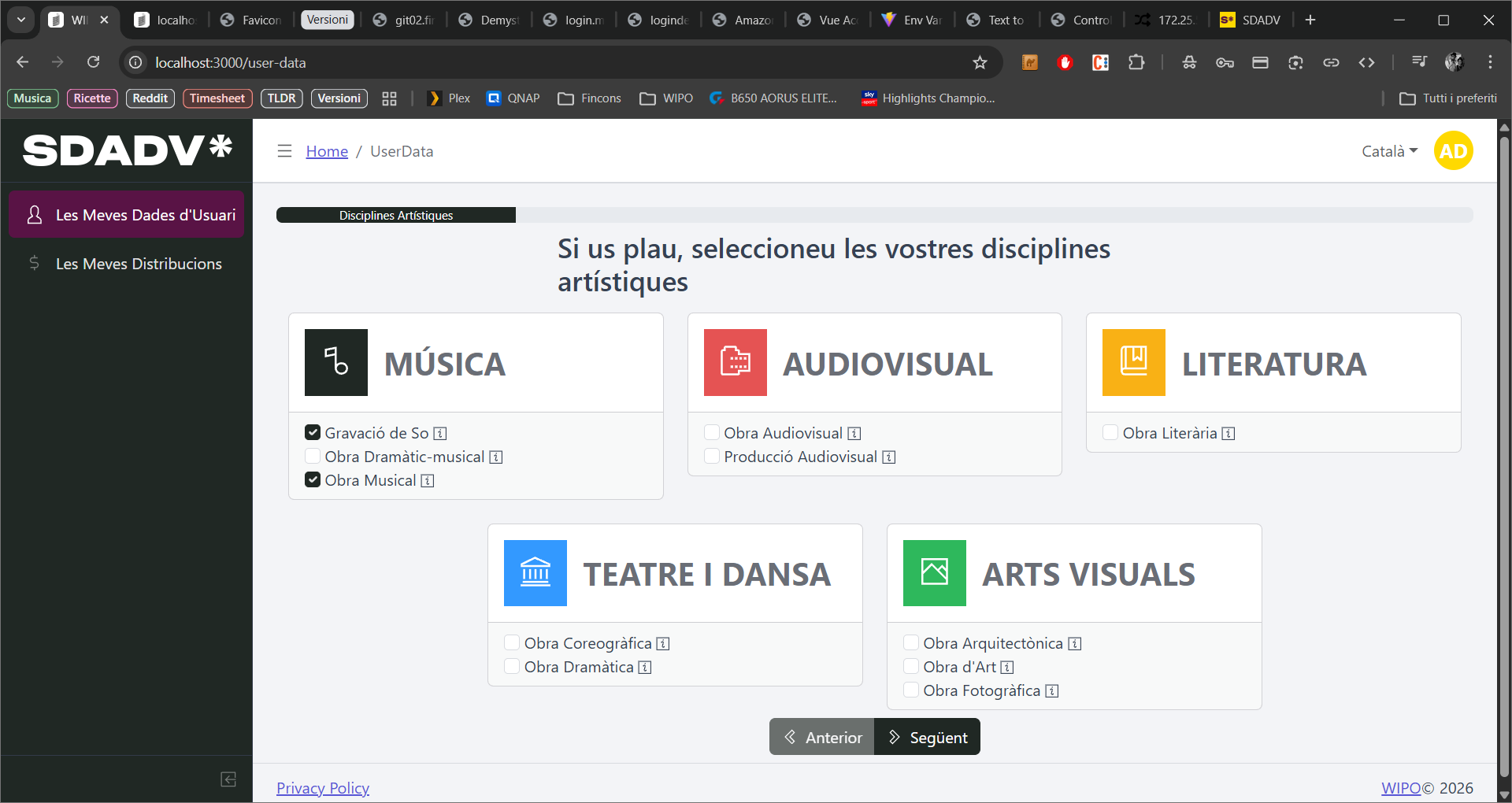Show info for Obra Coreogràfica
Image resolution: width=1512 pixels, height=803 pixels.
663,644
